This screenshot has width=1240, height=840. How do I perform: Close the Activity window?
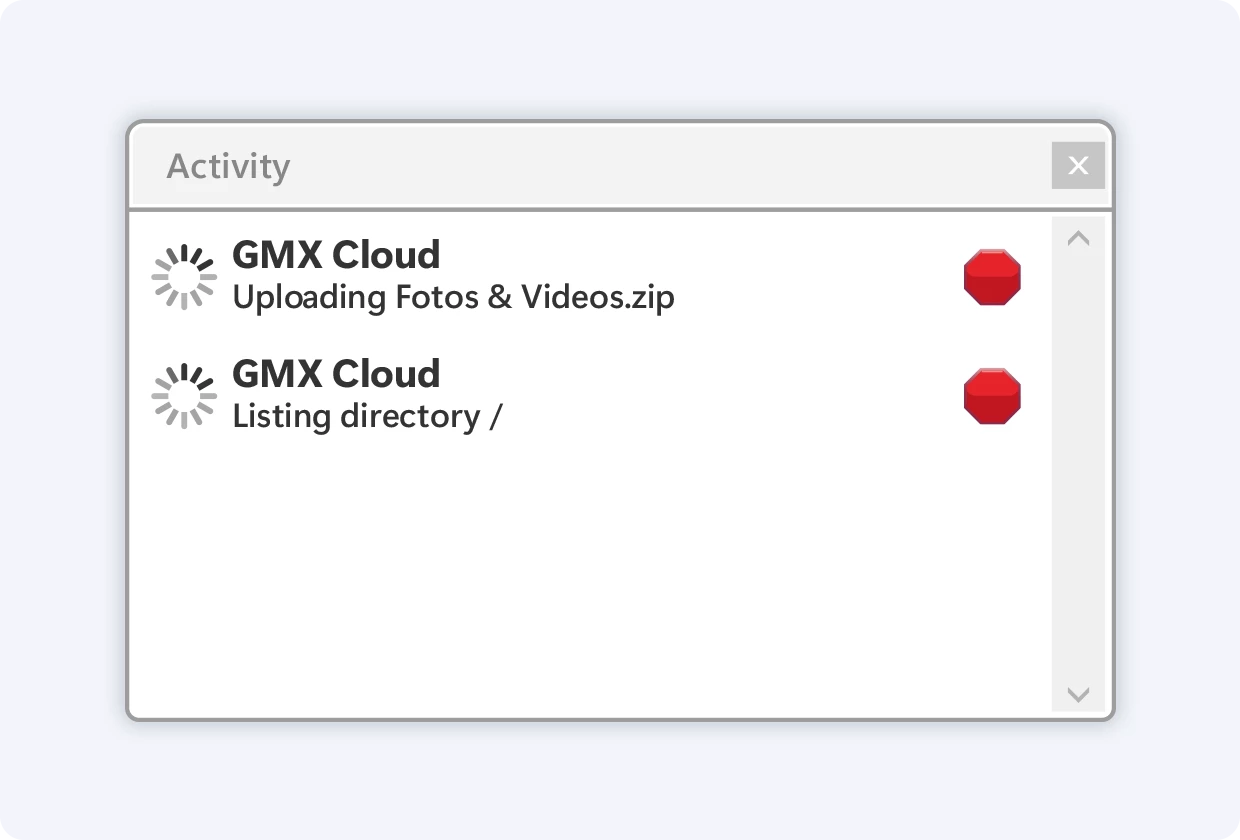(x=1078, y=165)
